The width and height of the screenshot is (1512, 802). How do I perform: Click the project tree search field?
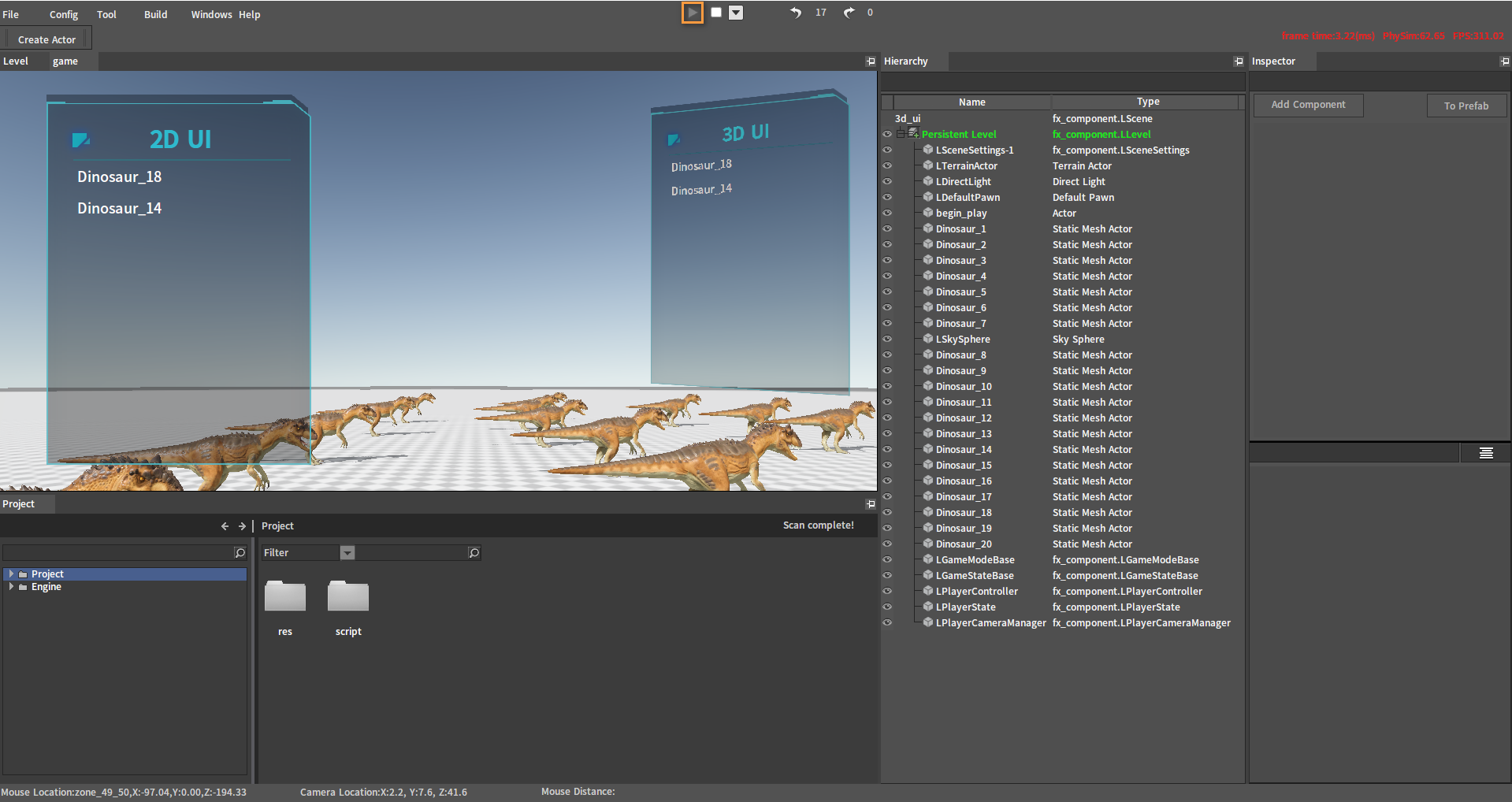coord(118,553)
